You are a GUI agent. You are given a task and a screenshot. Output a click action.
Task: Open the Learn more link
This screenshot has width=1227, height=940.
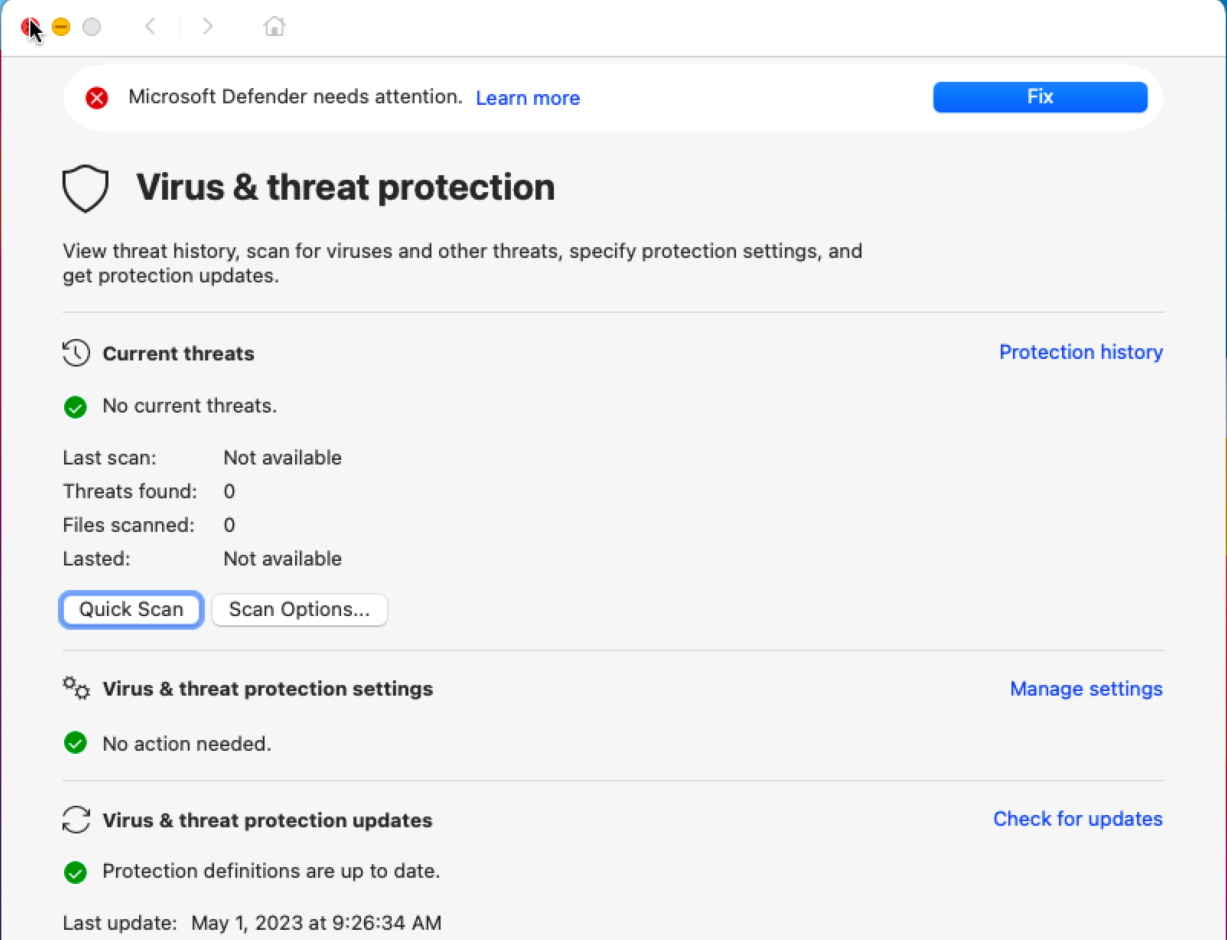528,98
